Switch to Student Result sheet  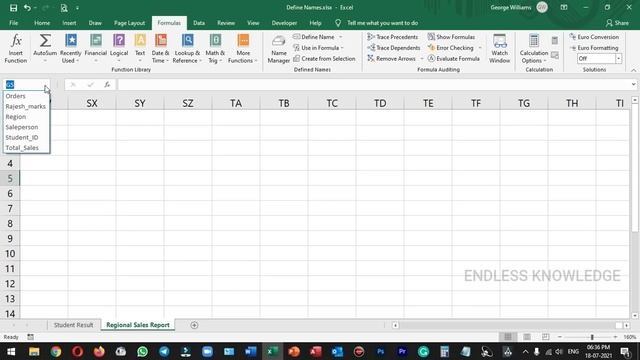coord(73,325)
